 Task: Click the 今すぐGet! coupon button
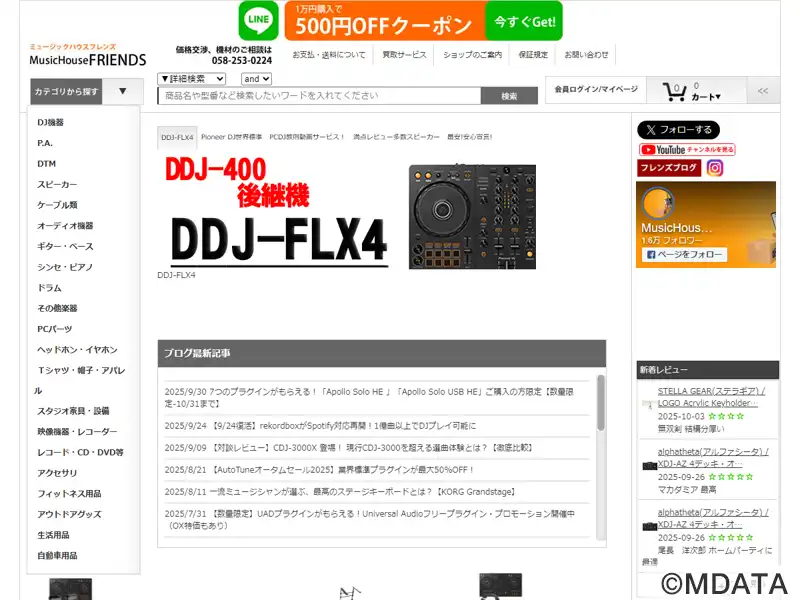[x=524, y=21]
